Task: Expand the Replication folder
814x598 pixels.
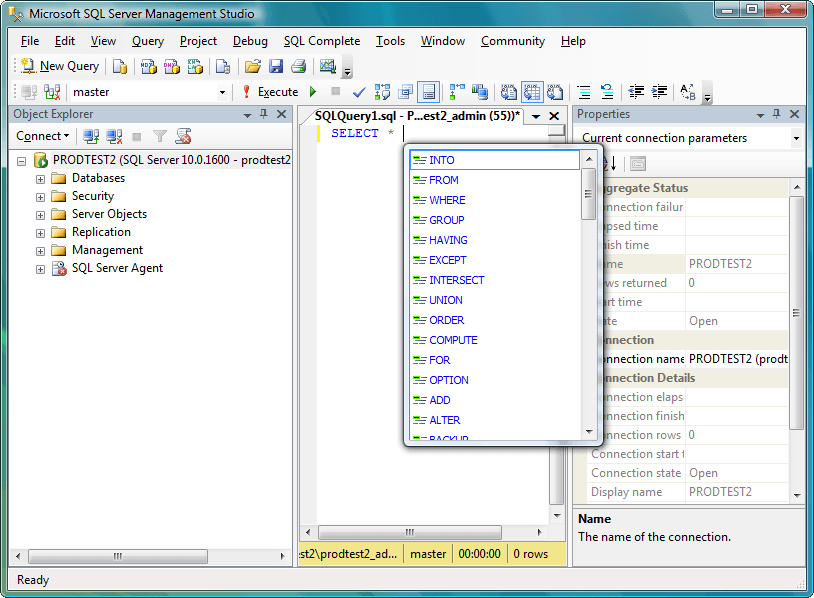Action: point(40,233)
